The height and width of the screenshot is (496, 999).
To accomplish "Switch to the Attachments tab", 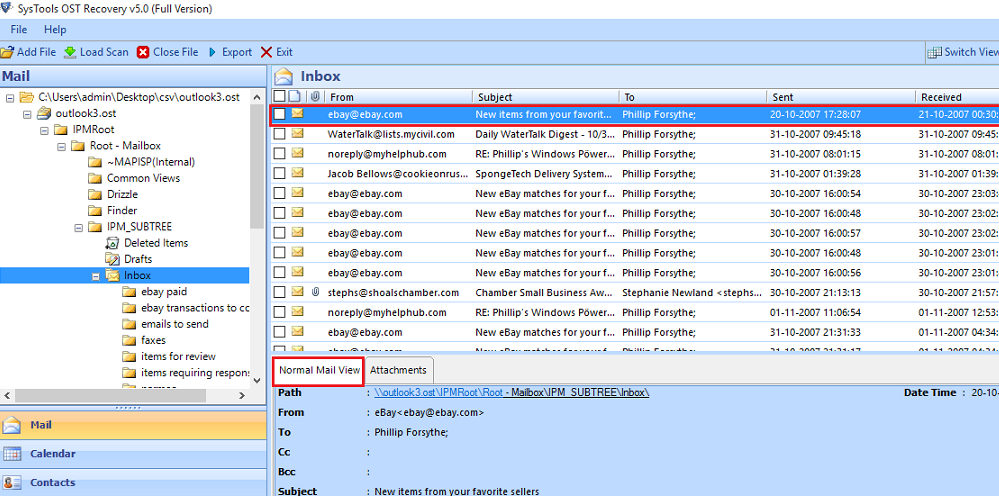I will pos(398,371).
